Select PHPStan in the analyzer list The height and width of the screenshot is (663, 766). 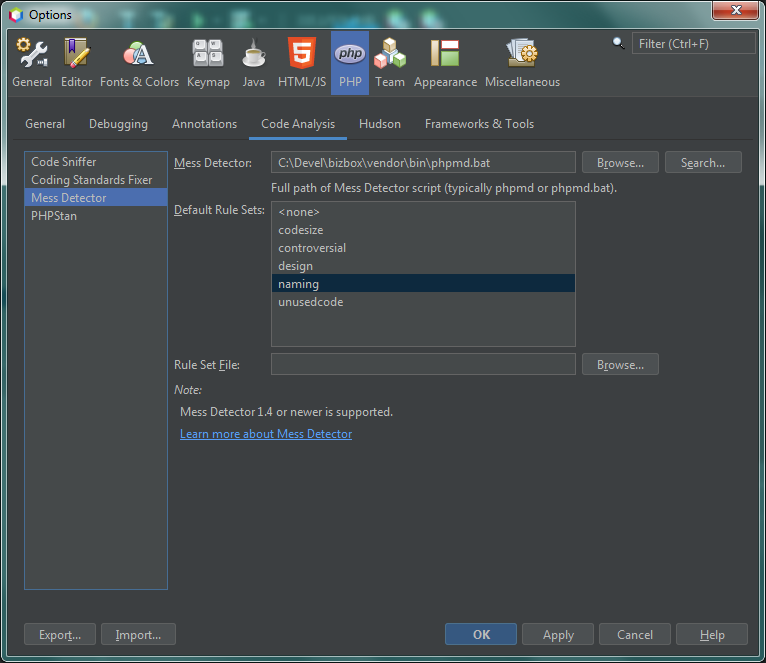pyautogui.click(x=96, y=216)
